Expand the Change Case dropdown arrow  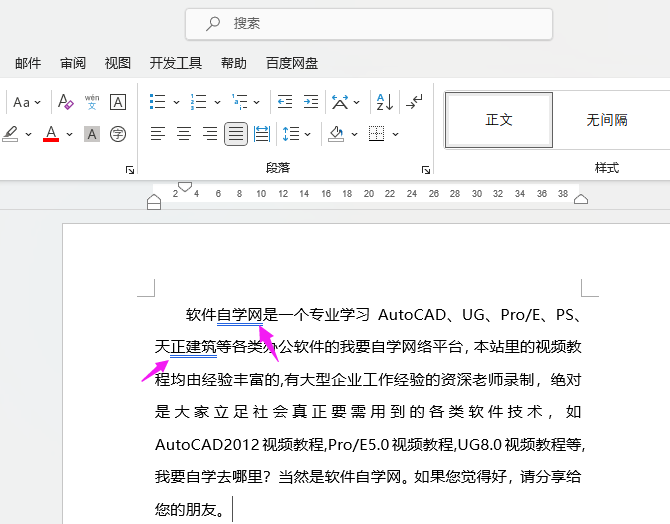38,103
